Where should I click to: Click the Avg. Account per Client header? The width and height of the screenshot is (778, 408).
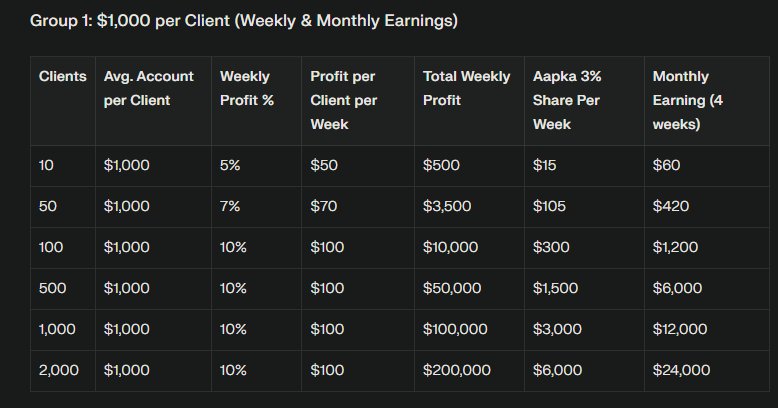point(149,88)
